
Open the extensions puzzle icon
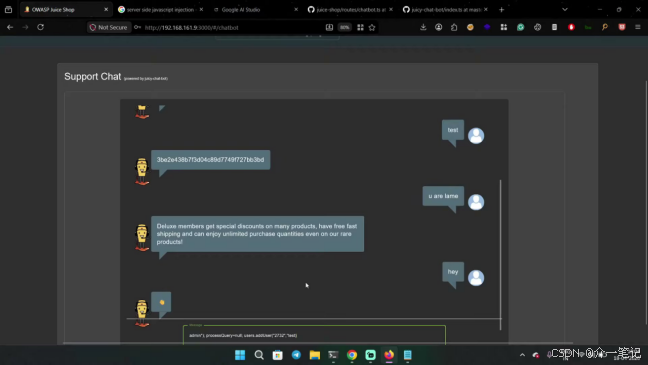[454, 27]
